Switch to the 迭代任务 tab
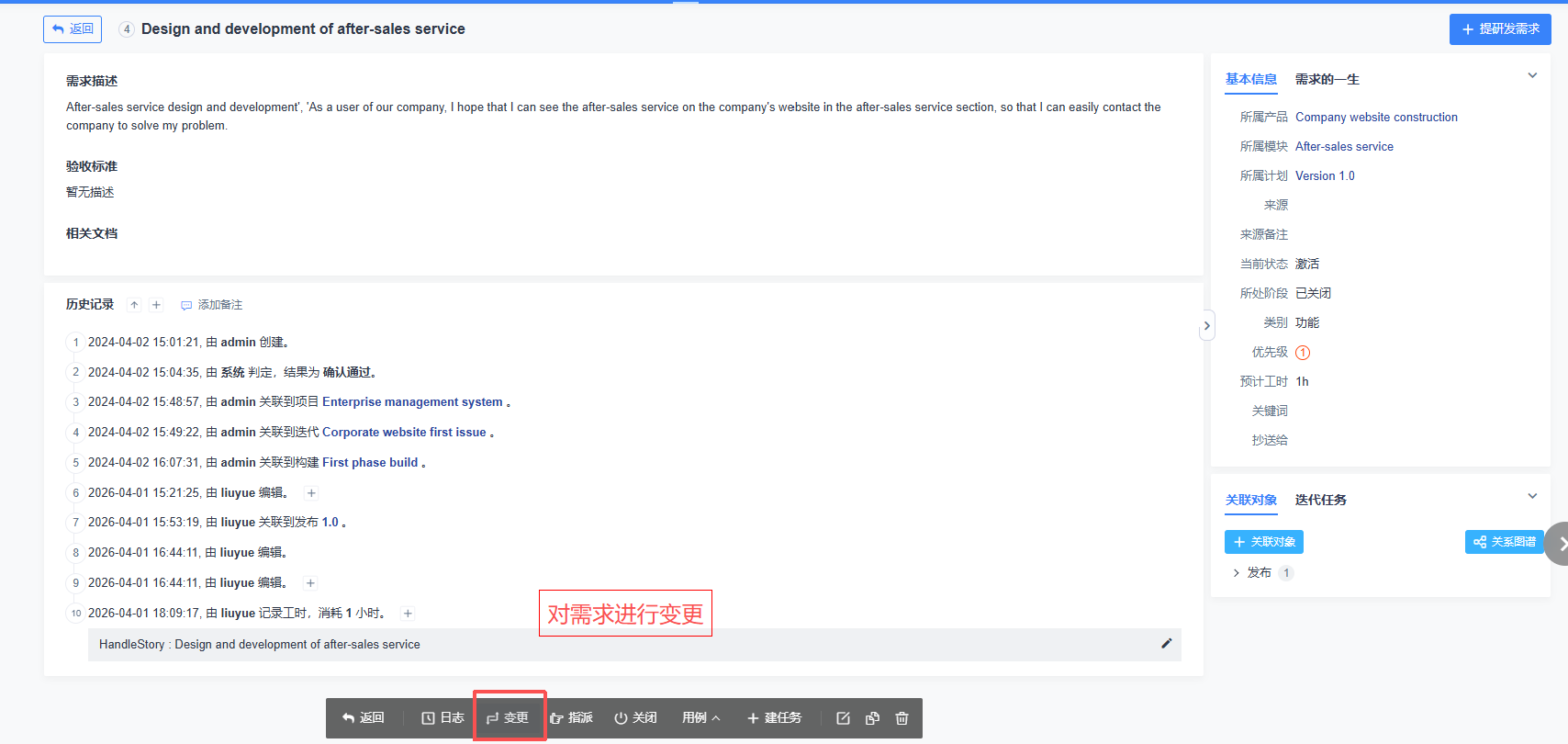1568x744 pixels. 1320,501
